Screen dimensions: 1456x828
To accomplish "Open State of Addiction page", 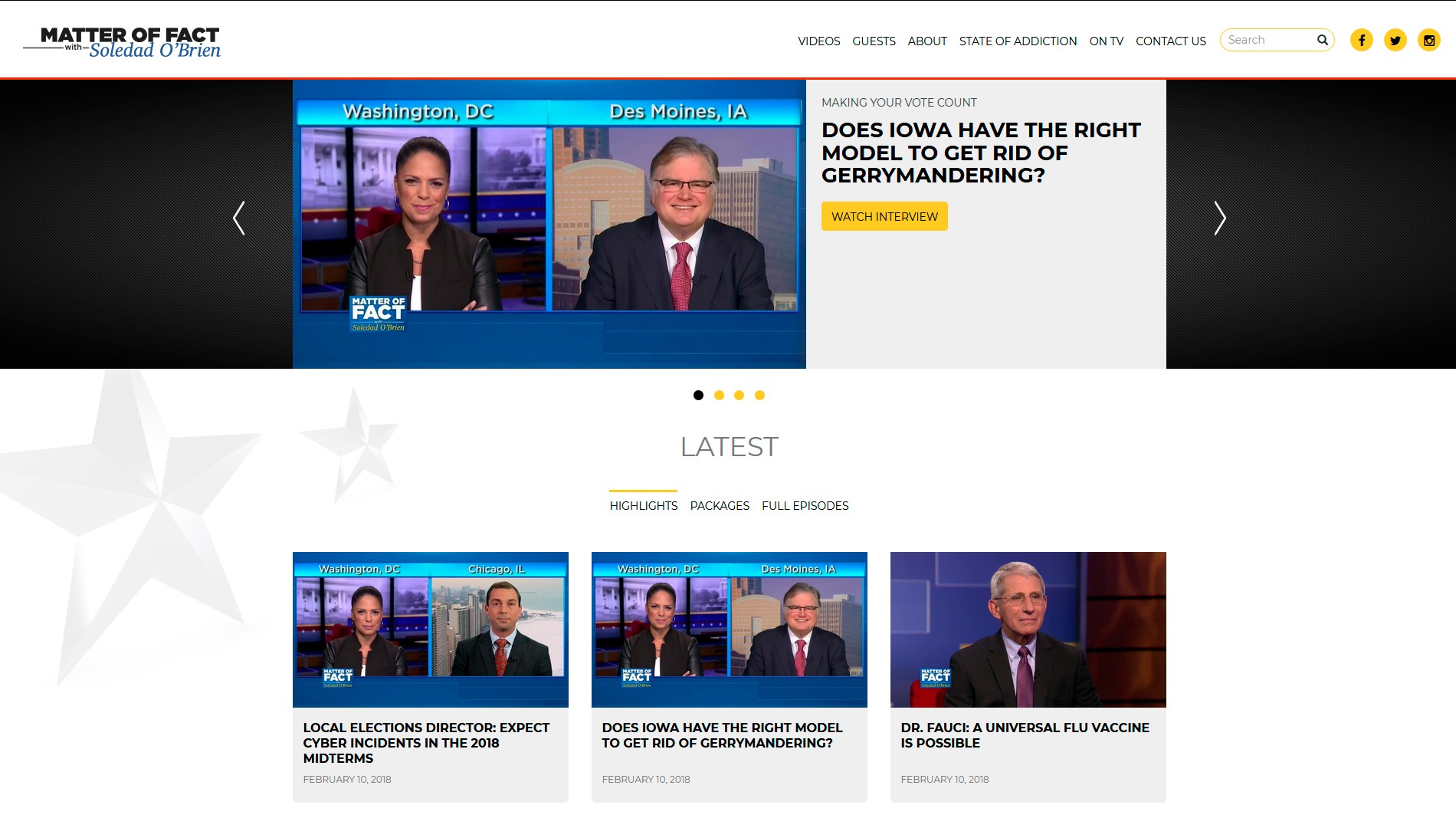I will click(x=1018, y=41).
